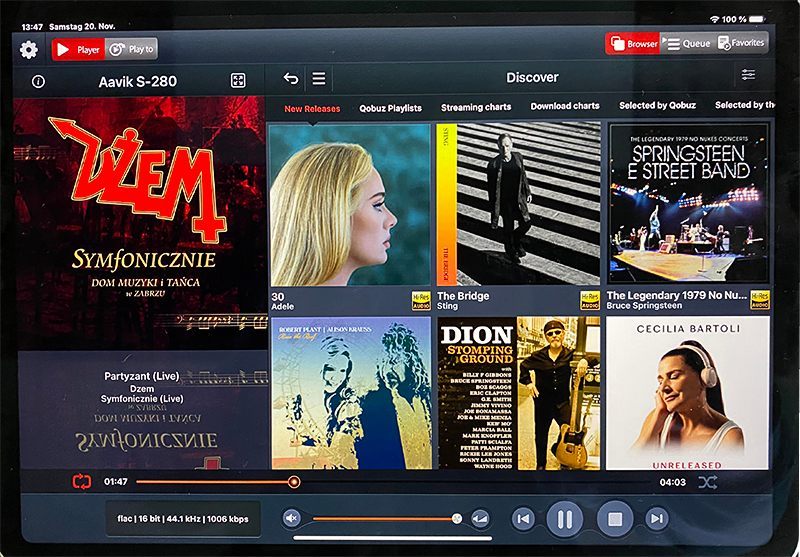Open Robert Plant Alison Krauss album
The width and height of the screenshot is (800, 557).
coord(351,393)
